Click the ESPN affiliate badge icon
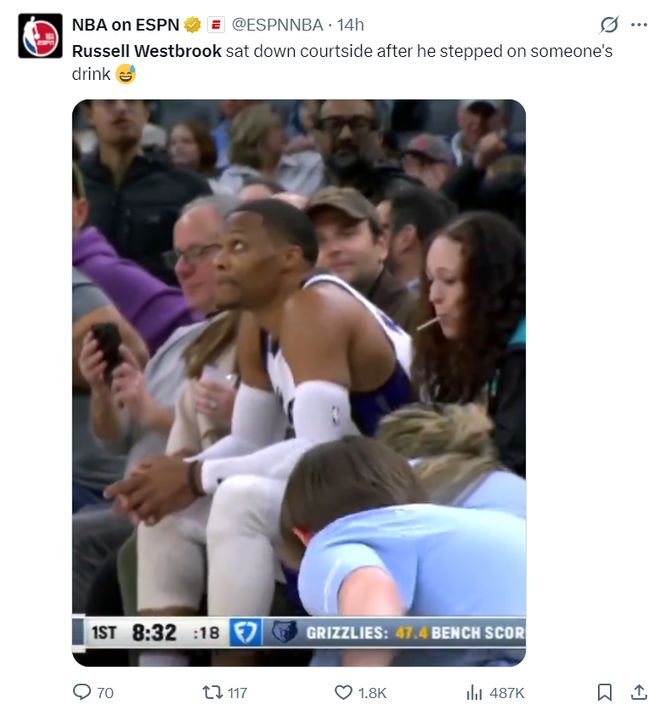 (216, 25)
